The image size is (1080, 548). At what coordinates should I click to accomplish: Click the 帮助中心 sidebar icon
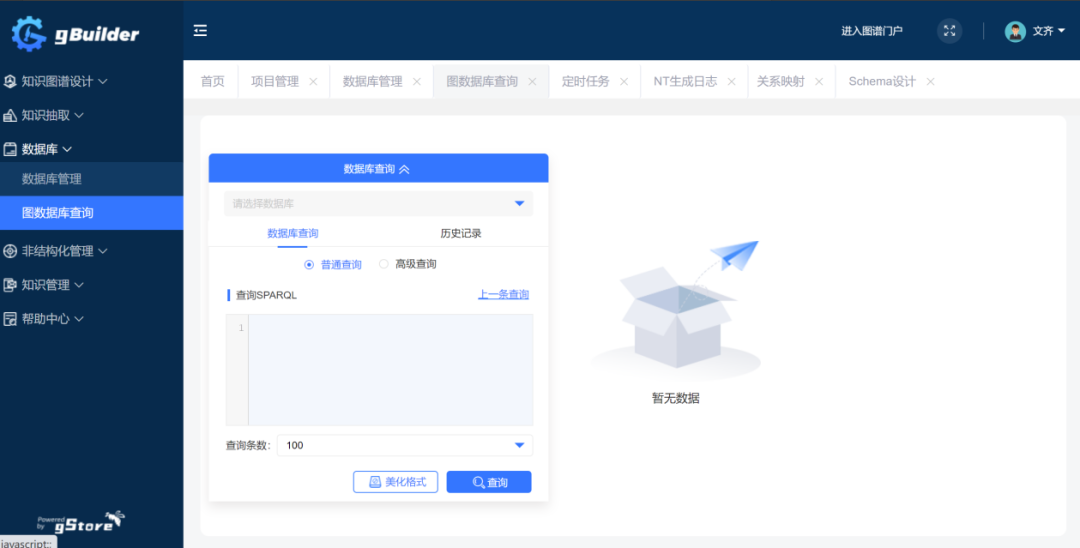tap(10, 319)
